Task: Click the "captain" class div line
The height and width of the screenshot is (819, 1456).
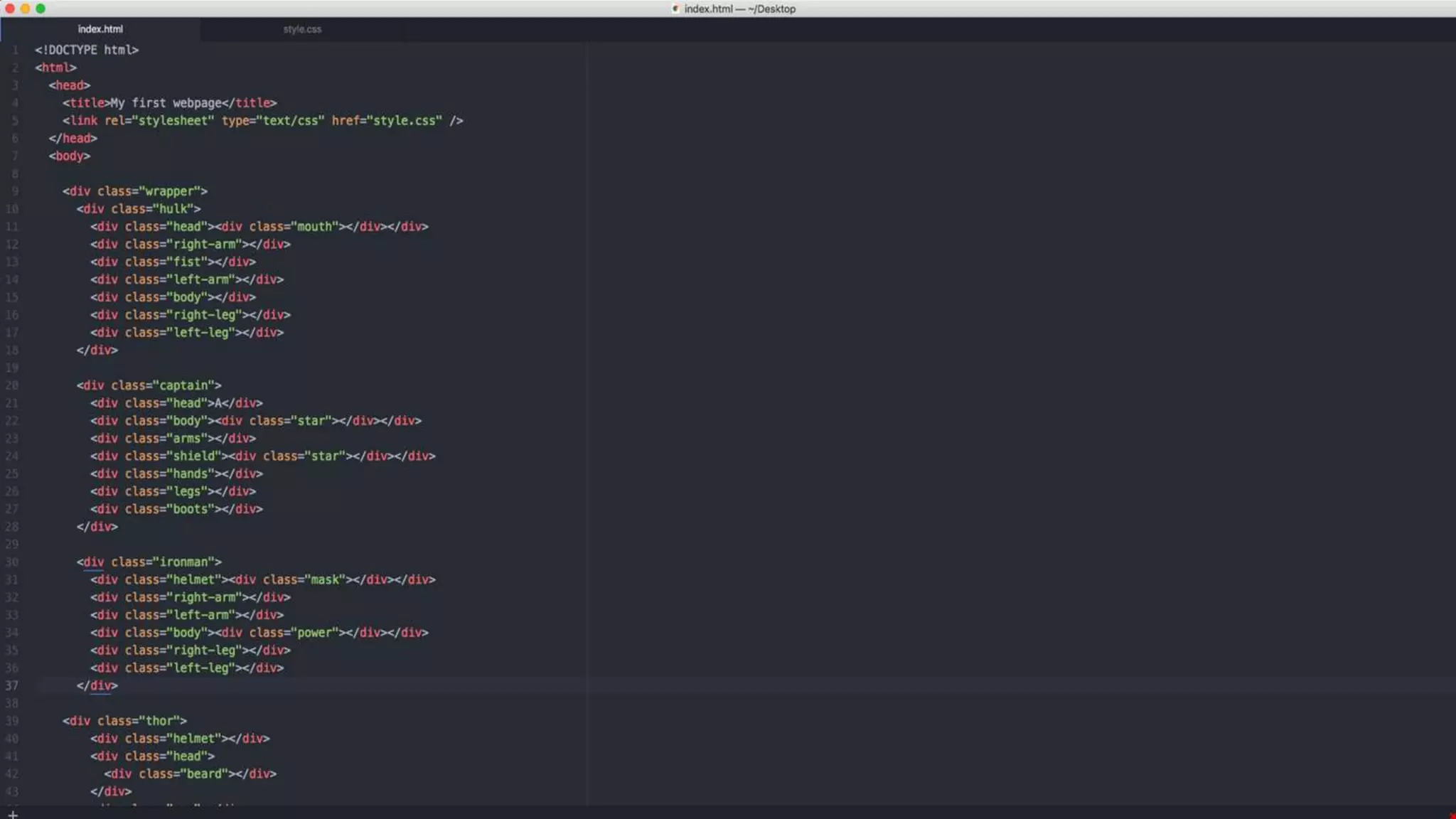Action: click(x=183, y=385)
